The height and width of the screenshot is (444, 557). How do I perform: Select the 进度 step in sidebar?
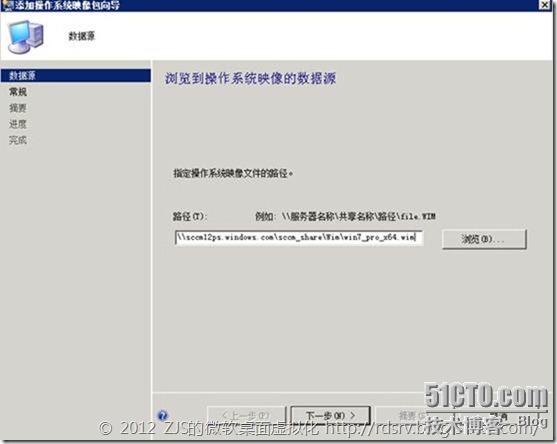pyautogui.click(x=18, y=124)
